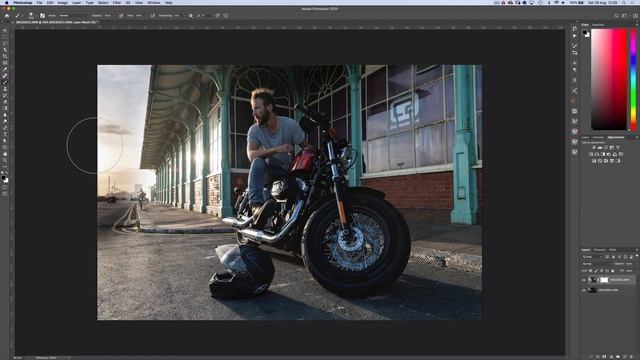The width and height of the screenshot is (640, 360).
Task: Toggle lock all padlock icon
Action: pos(613,271)
